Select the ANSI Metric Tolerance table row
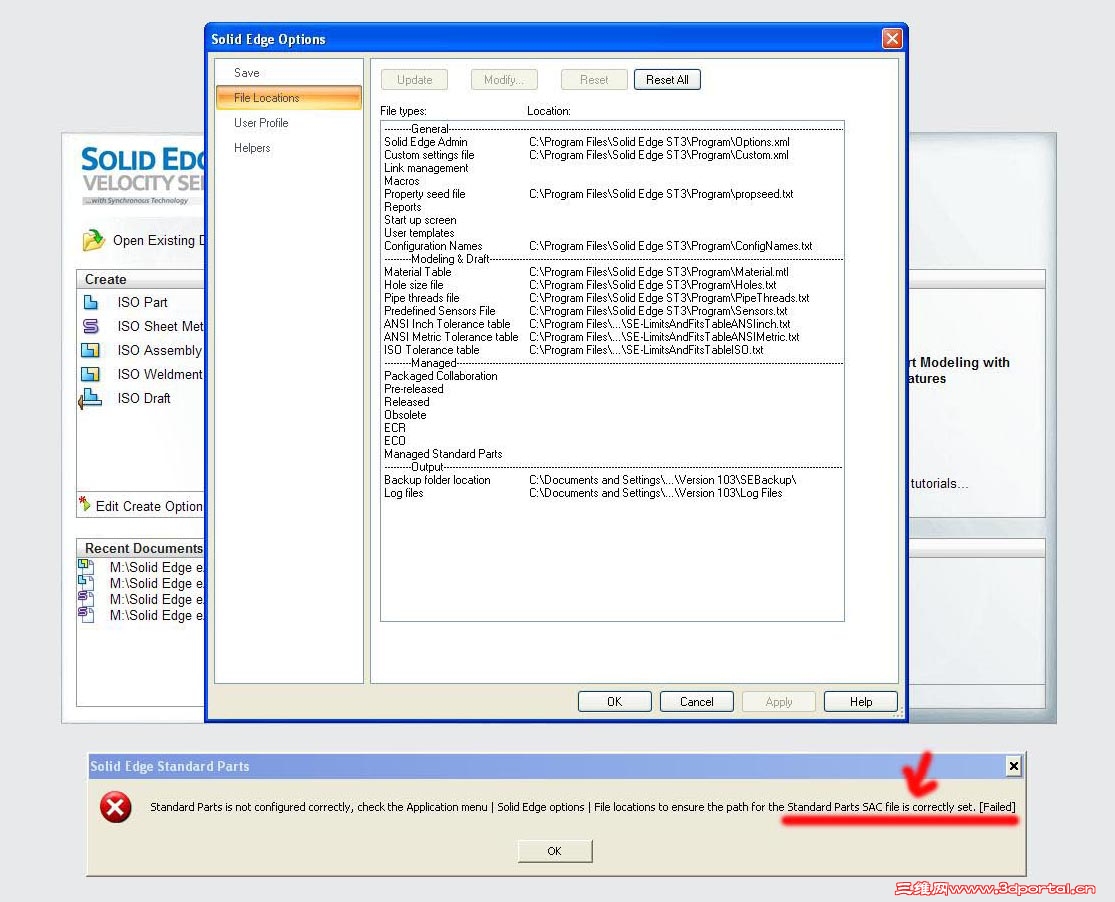 click(612, 336)
